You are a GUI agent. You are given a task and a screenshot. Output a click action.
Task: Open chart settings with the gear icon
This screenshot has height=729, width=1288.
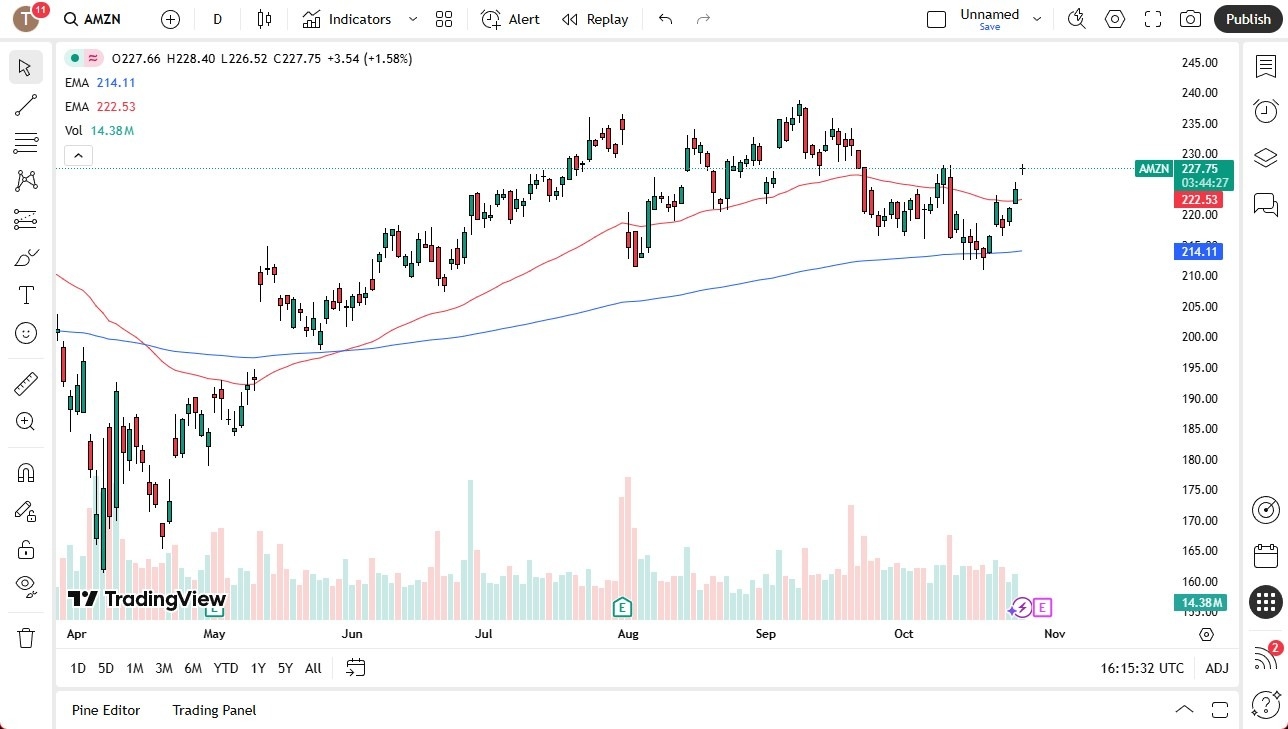point(1114,18)
